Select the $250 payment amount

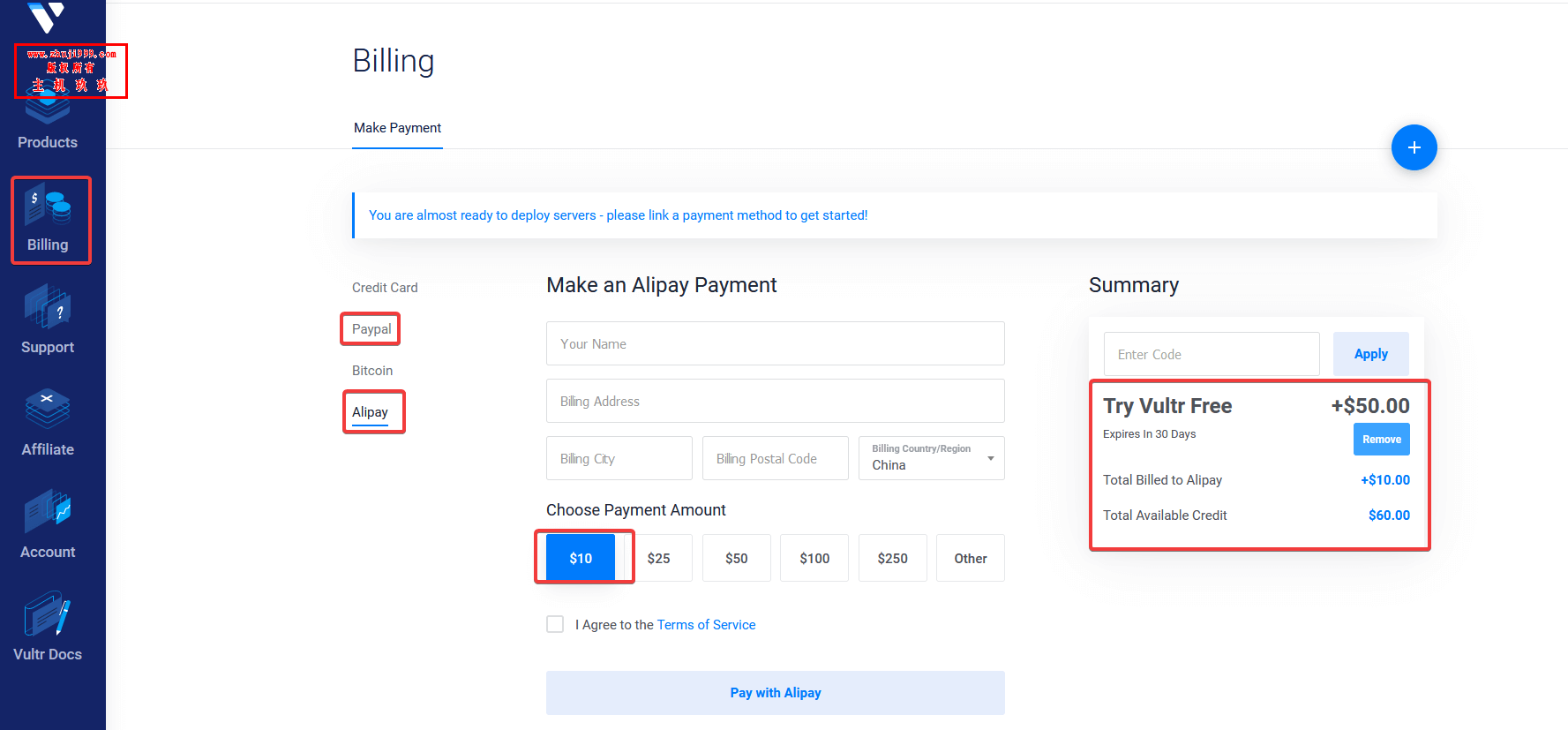pos(892,558)
